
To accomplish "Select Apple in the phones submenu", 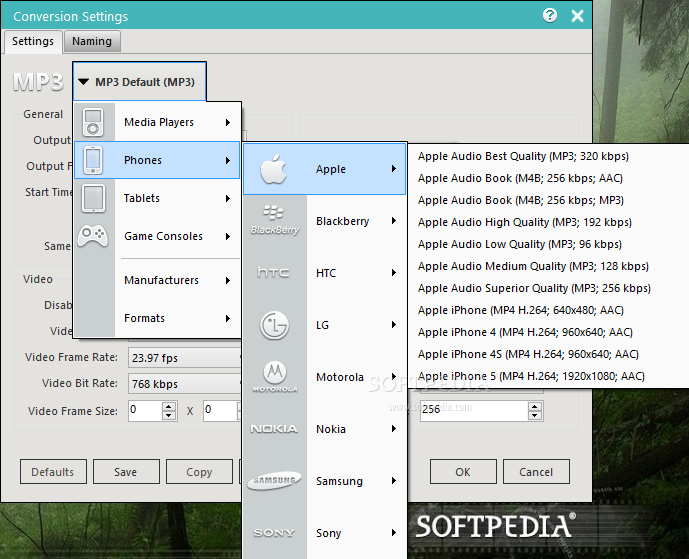I will coord(324,169).
